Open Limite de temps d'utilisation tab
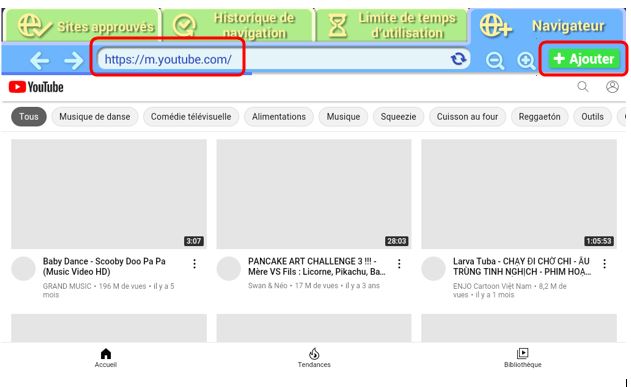 [x=391, y=25]
